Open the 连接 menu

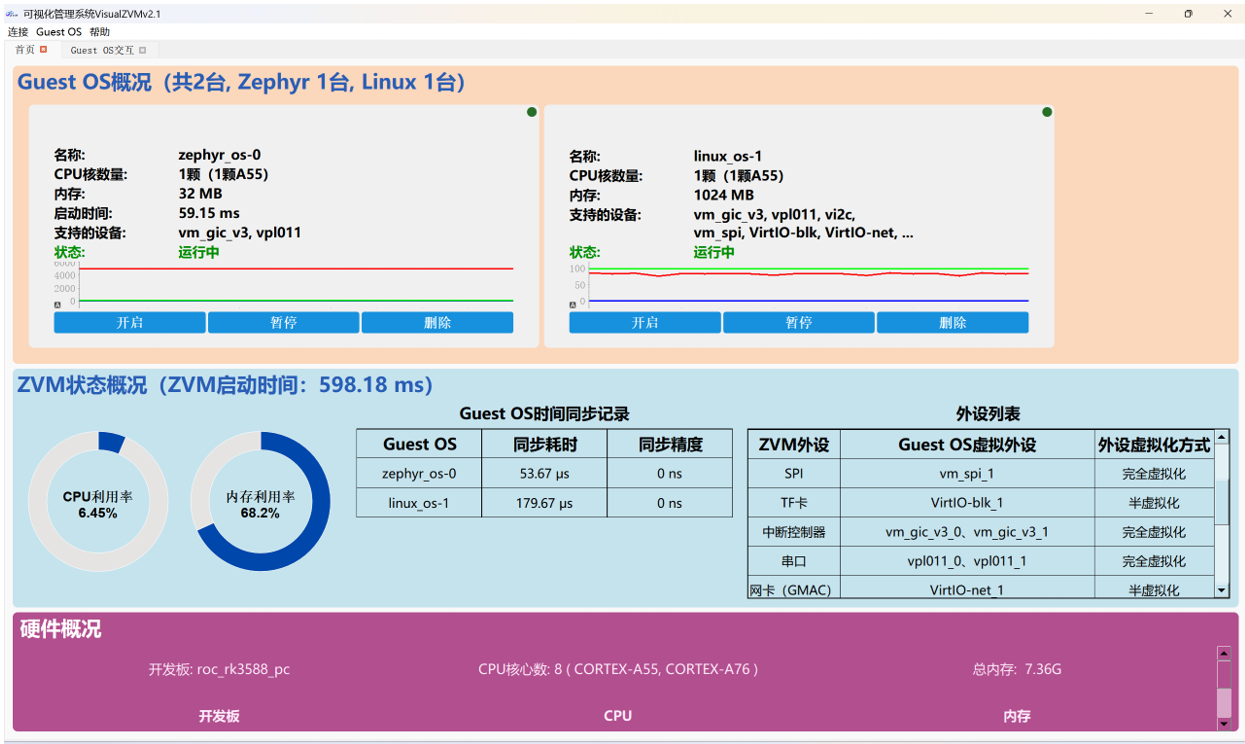pos(18,32)
